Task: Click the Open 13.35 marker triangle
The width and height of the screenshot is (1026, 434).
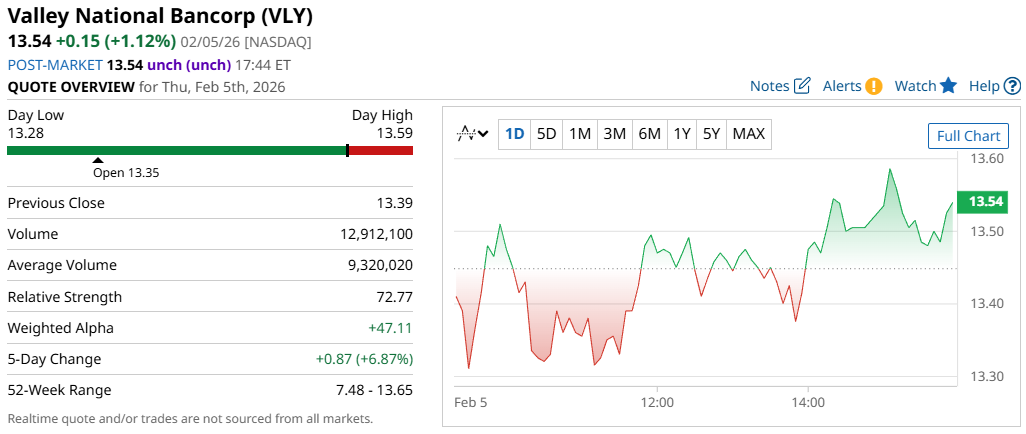Action: pos(98,160)
